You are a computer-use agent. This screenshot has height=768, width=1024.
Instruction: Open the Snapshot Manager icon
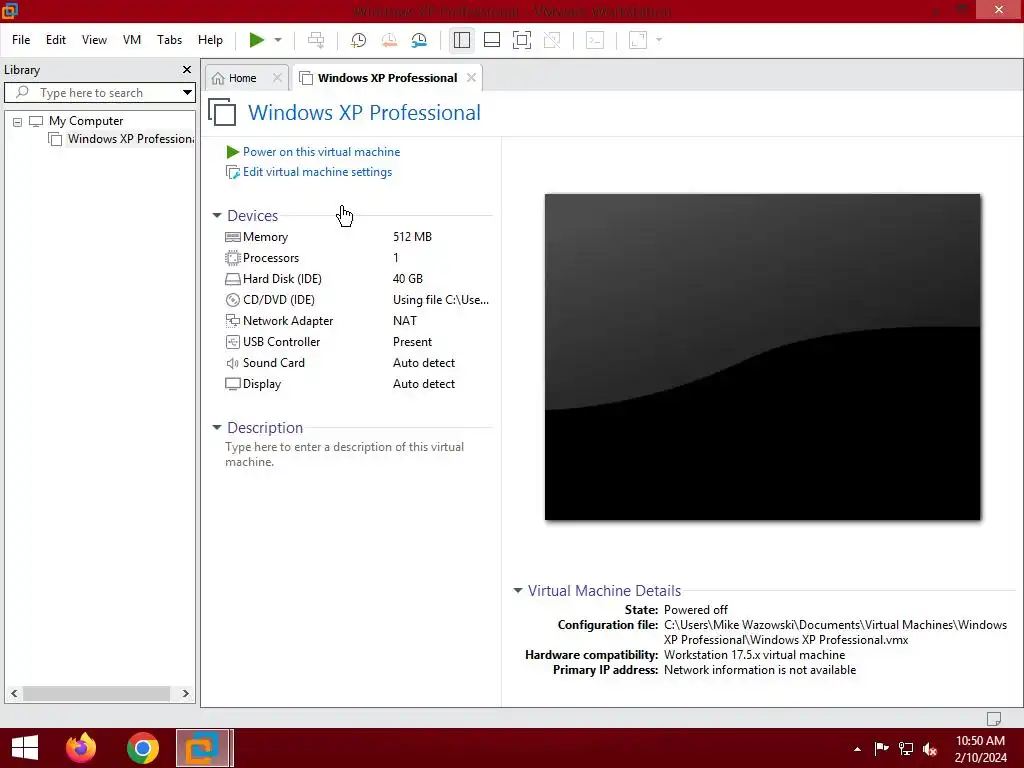[419, 40]
